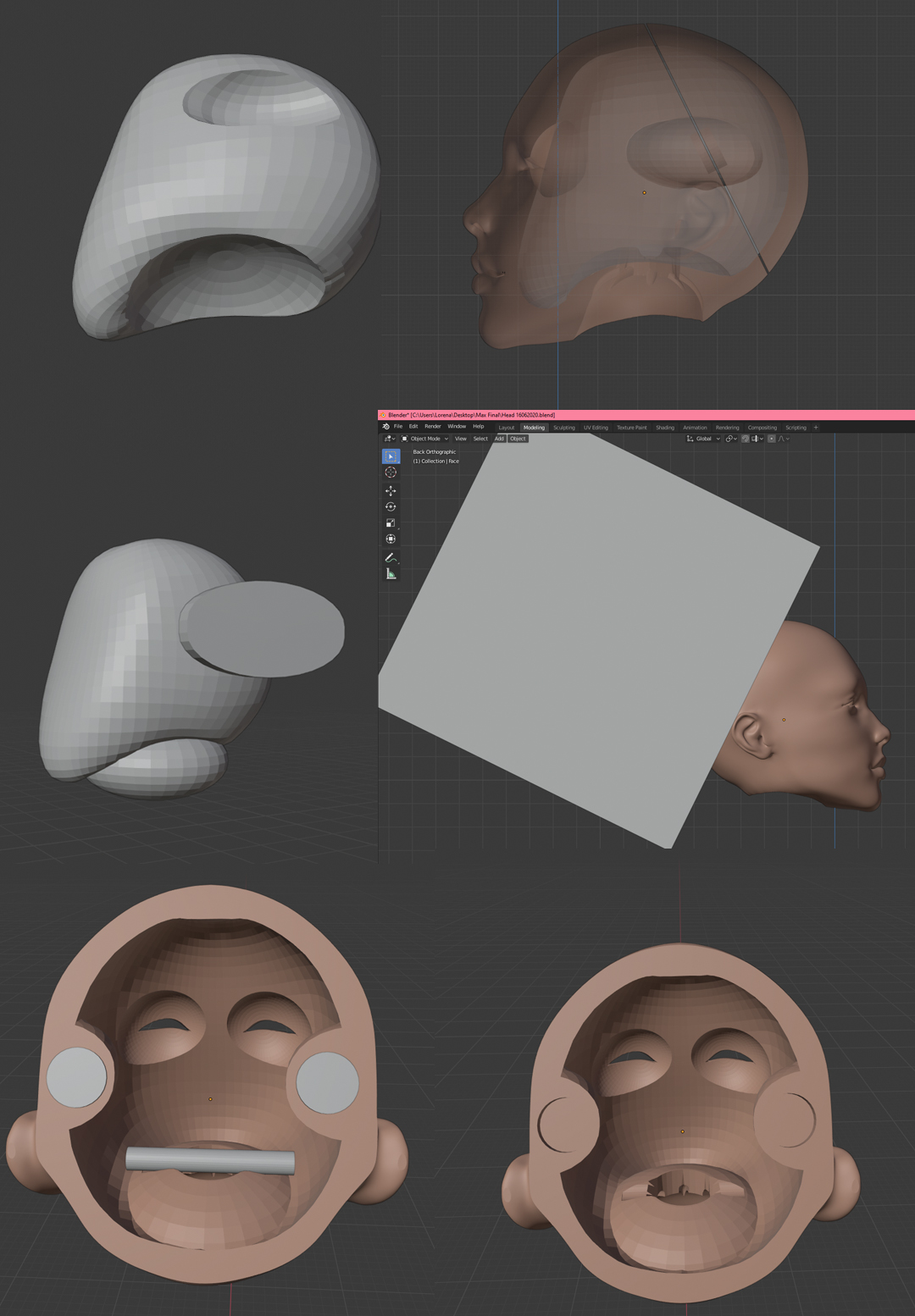Image resolution: width=915 pixels, height=1316 pixels.
Task: Switch to the UV Editing workspace tab
Action: click(x=596, y=428)
